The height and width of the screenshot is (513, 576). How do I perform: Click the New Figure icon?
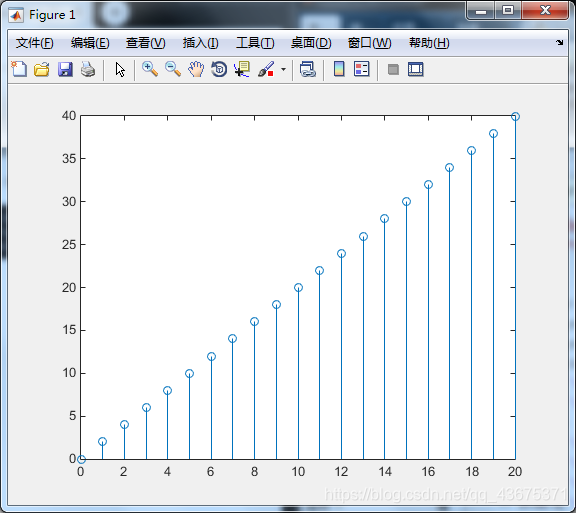19,69
